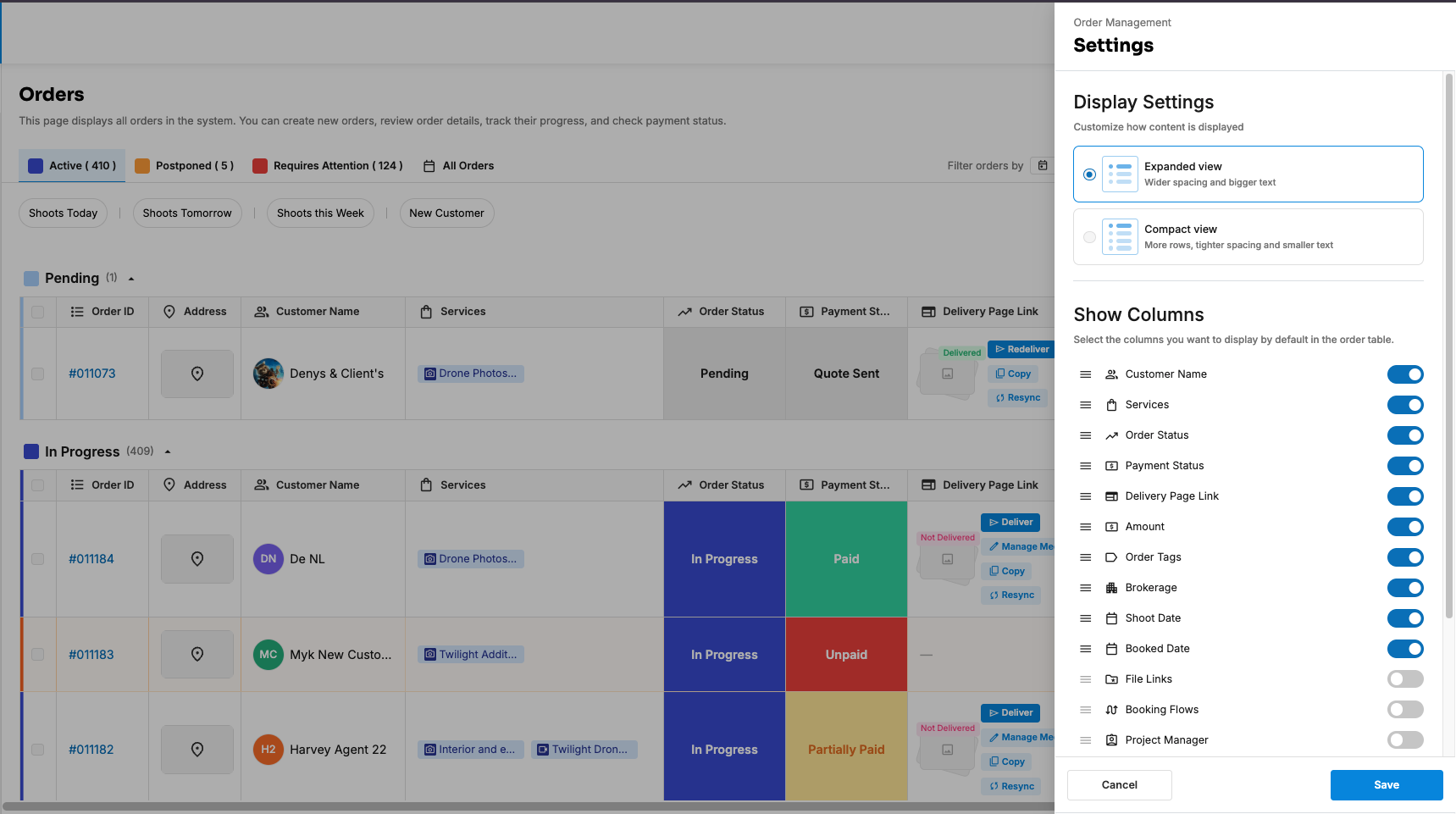
Task: Switch to the Postponed ( 5 ) tab
Action: pos(185,166)
